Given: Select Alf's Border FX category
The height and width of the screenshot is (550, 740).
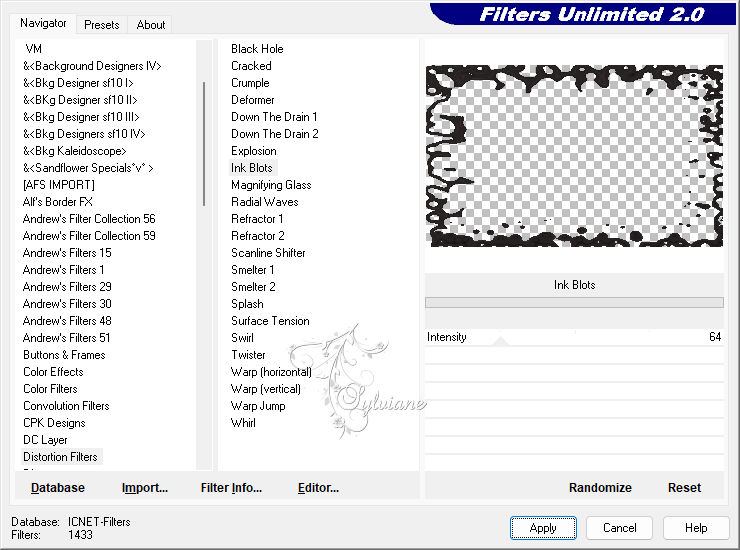Looking at the screenshot, I should pos(58,202).
